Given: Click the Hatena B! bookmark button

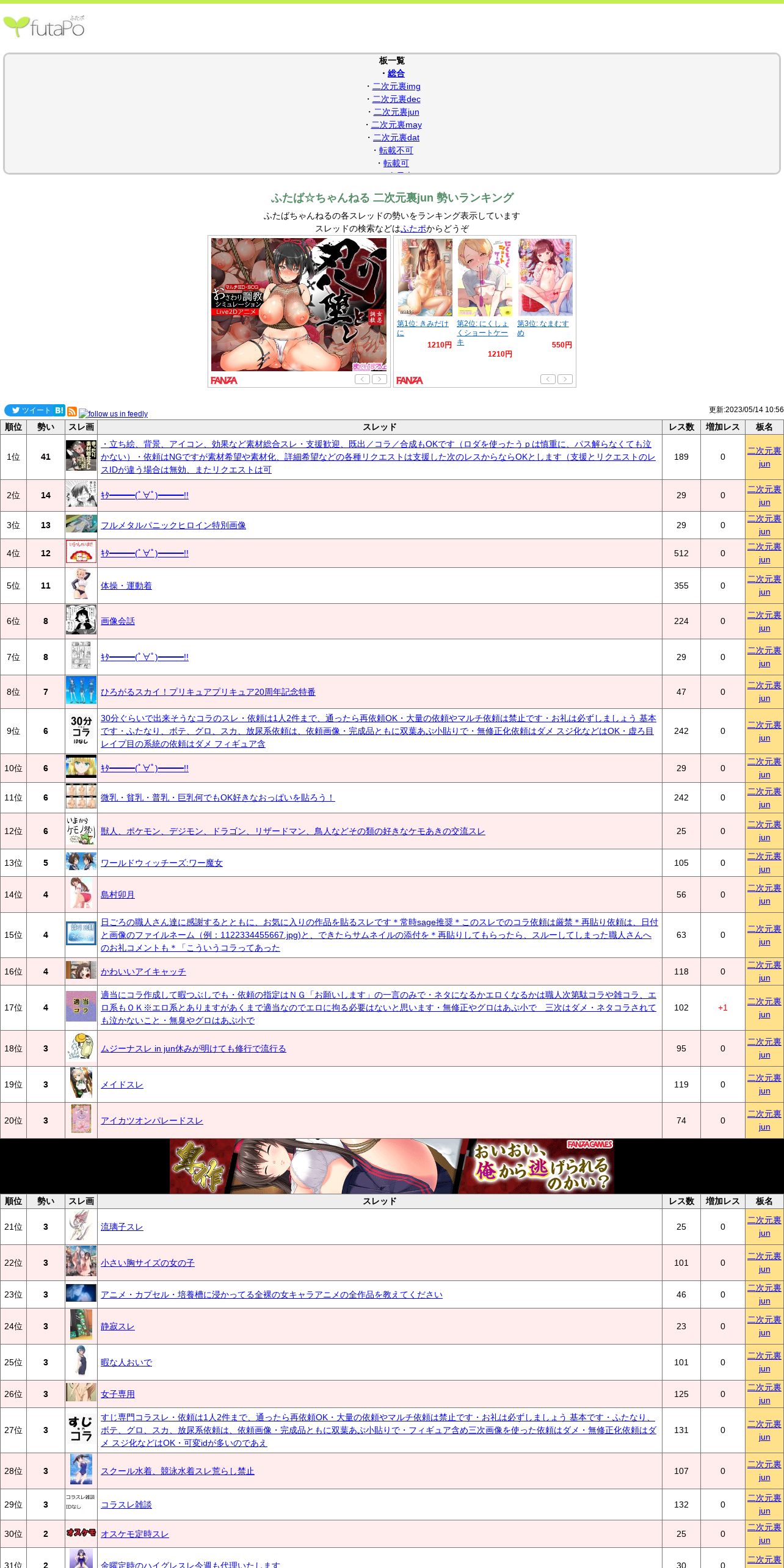Looking at the screenshot, I should (x=59, y=410).
